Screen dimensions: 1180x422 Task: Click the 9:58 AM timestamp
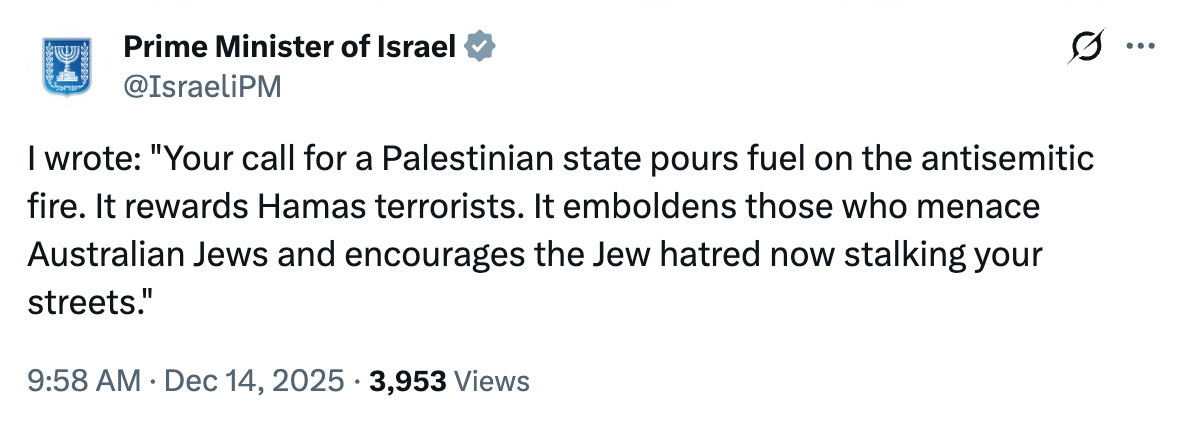[x=84, y=380]
